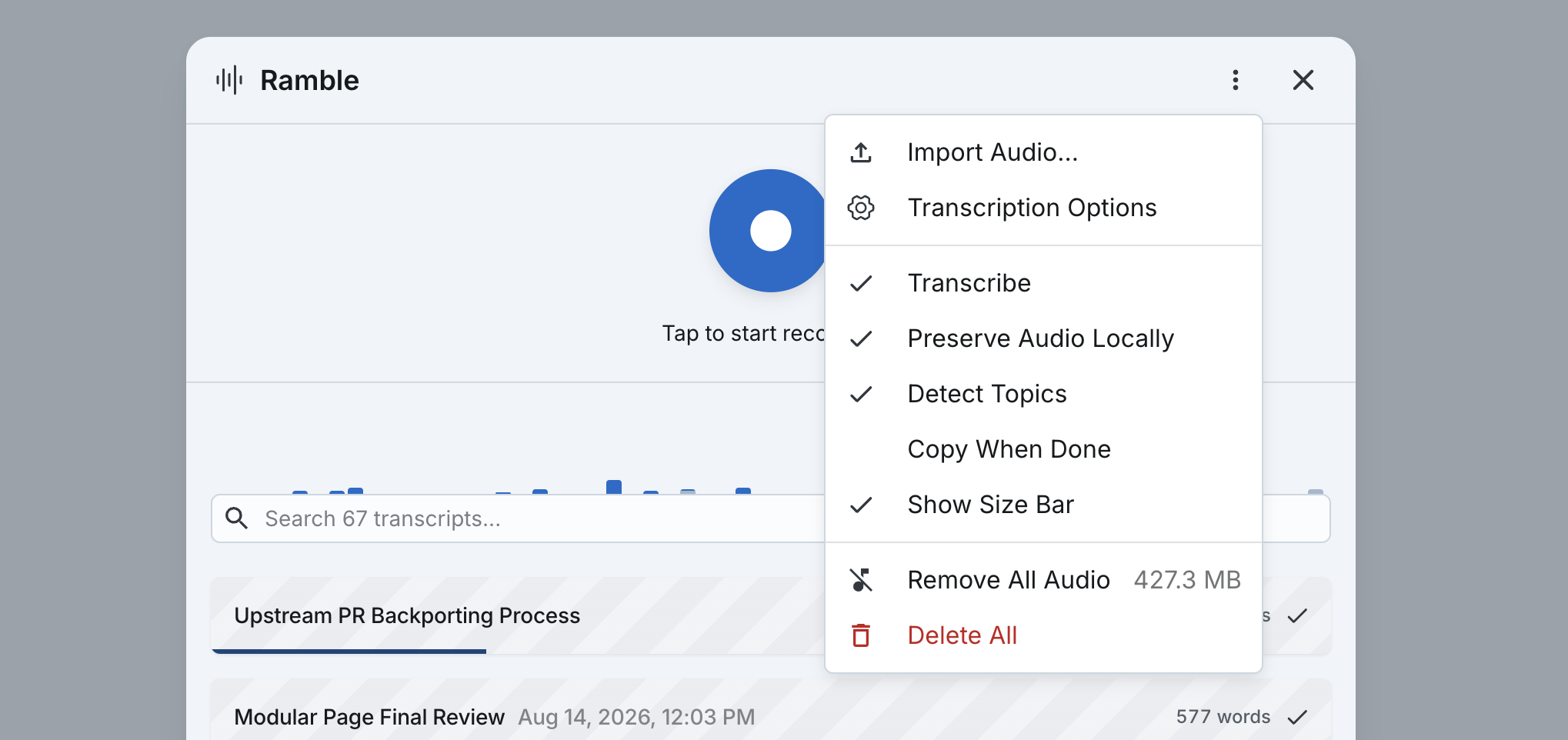The image size is (1568, 740).
Task: Toggle the Transcribe option
Action: (x=1043, y=283)
